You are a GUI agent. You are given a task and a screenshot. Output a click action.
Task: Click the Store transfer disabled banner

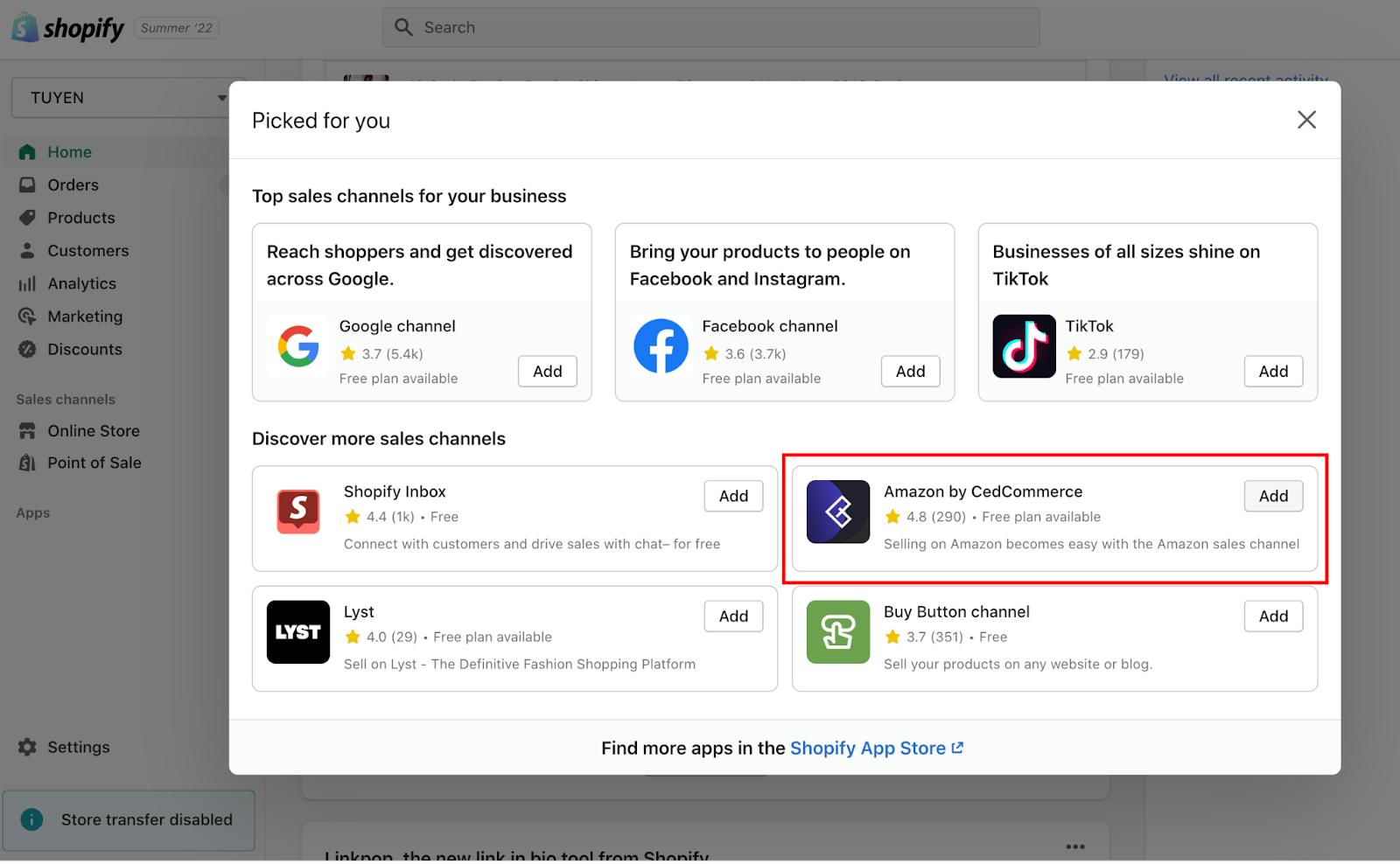click(129, 820)
